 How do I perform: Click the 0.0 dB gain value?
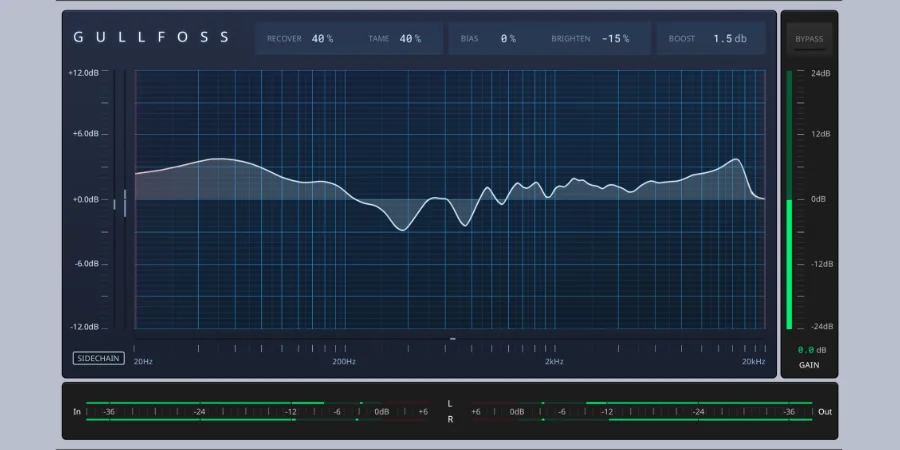(812, 350)
